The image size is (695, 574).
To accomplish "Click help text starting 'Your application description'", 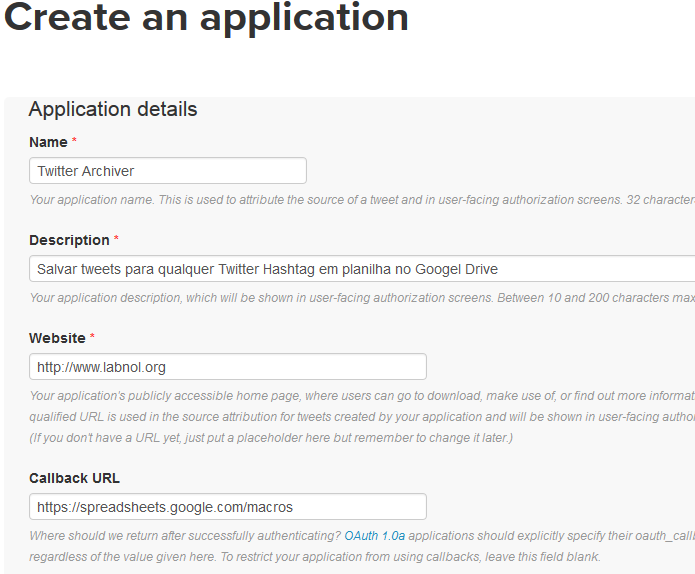I will click(x=362, y=298).
